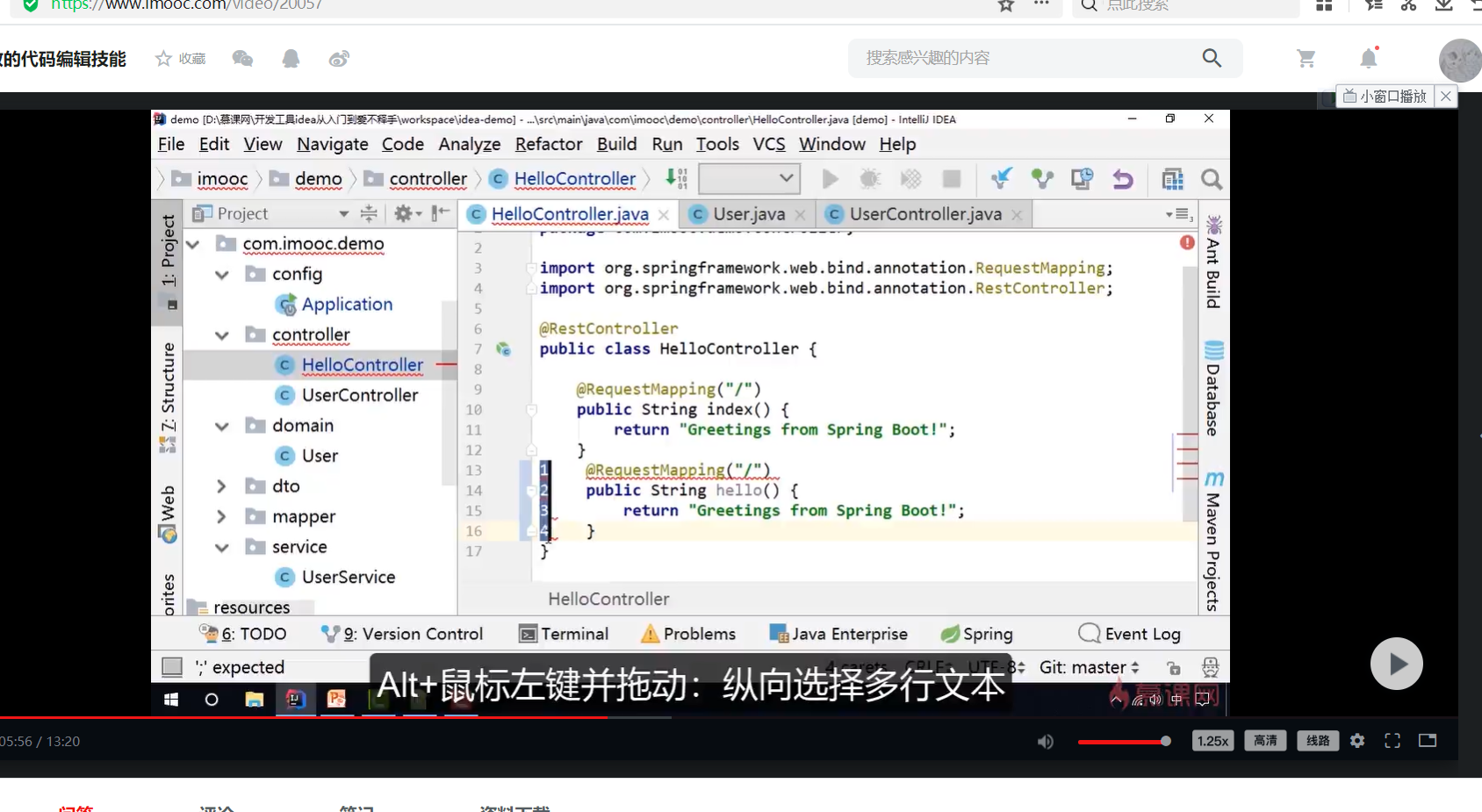Image resolution: width=1482 pixels, height=812 pixels.
Task: Open the Event Log button
Action: pos(1130,634)
